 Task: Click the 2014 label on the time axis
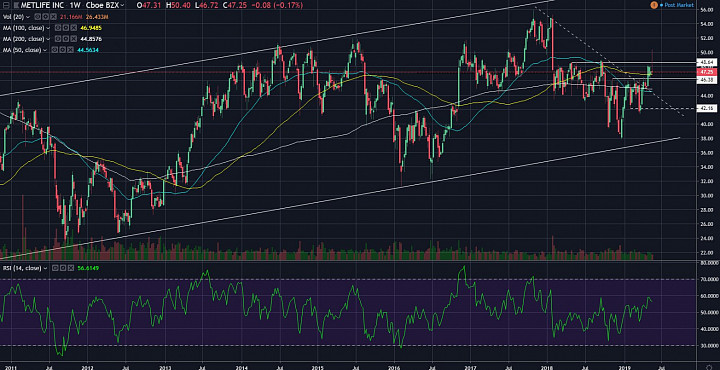tap(241, 367)
